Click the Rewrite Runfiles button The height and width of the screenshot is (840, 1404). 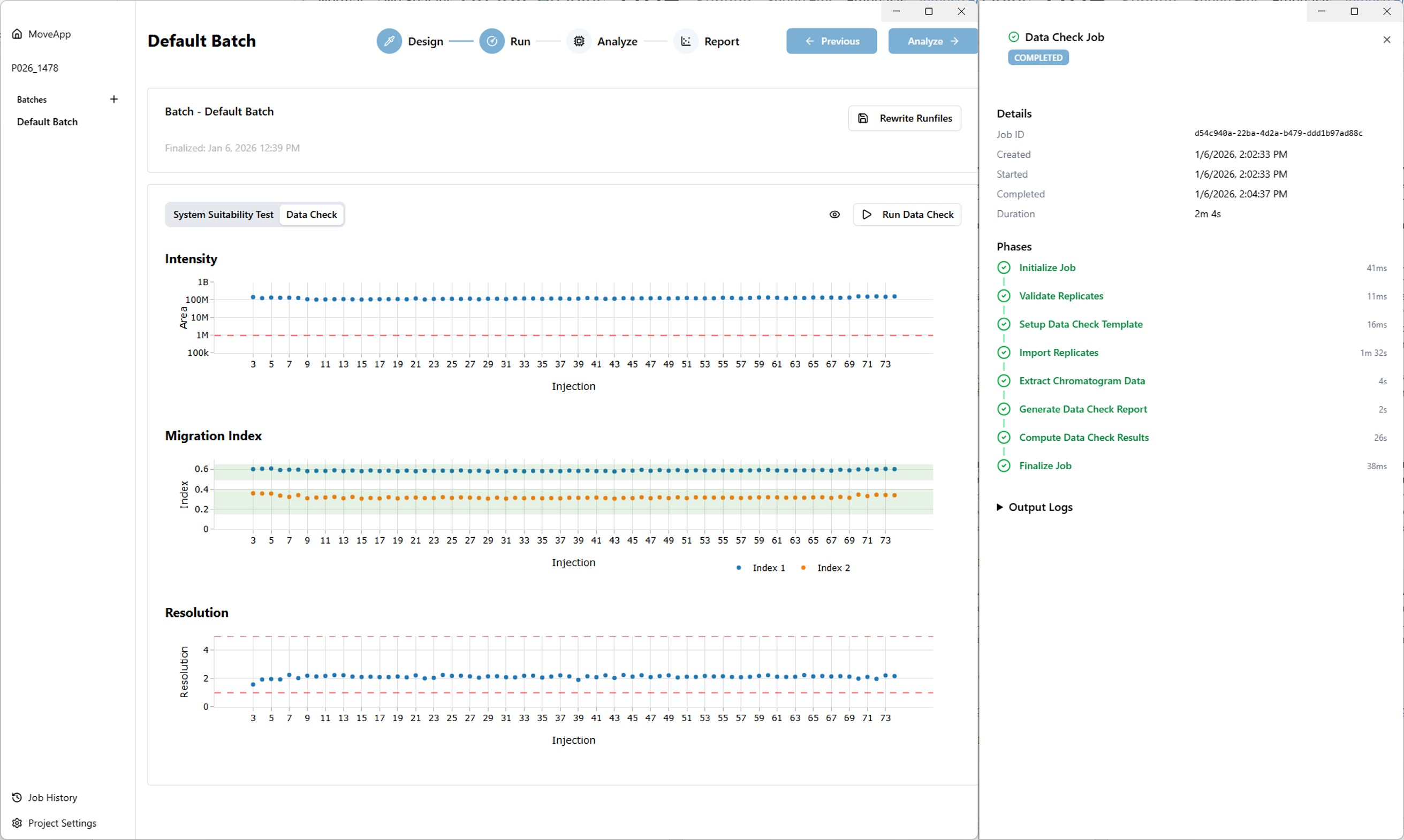tap(904, 118)
